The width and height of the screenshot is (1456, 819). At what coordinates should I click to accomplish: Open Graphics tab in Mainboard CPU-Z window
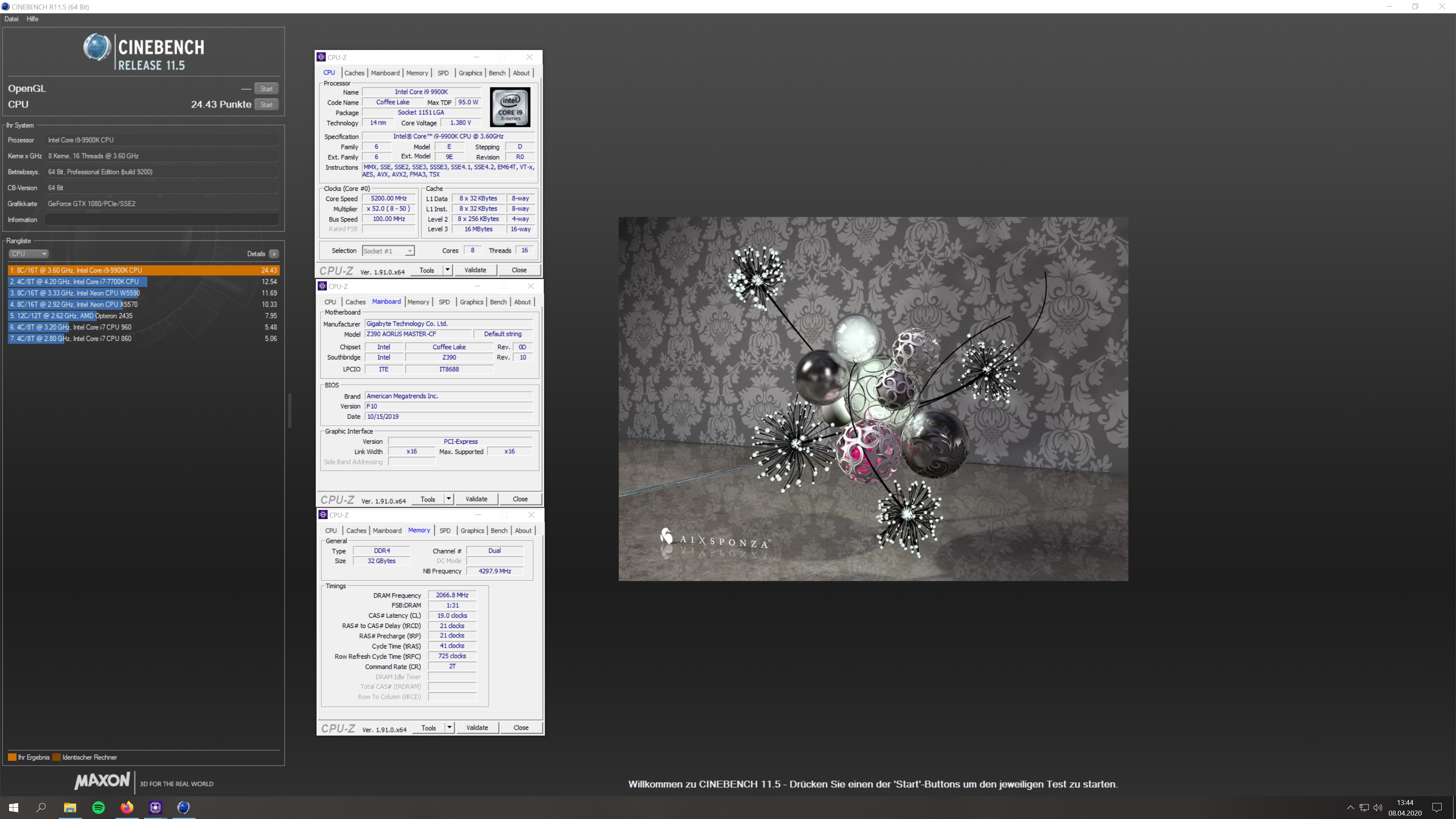[471, 302]
